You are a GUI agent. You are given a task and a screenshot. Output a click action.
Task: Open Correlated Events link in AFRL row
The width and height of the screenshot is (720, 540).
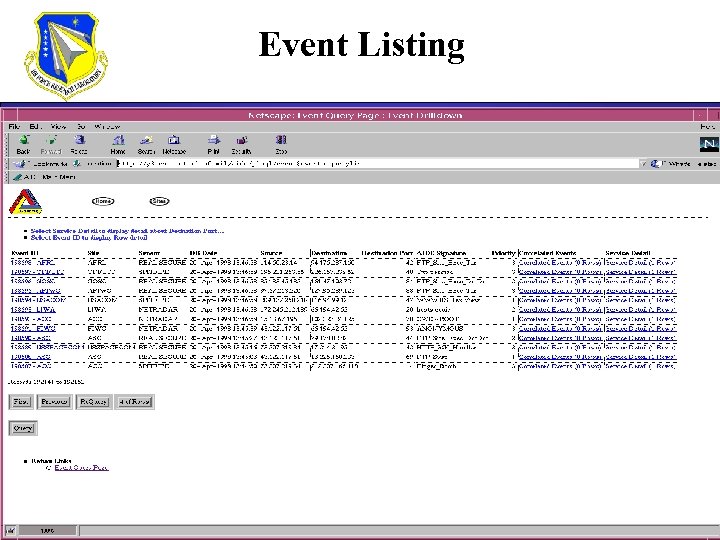(560, 263)
